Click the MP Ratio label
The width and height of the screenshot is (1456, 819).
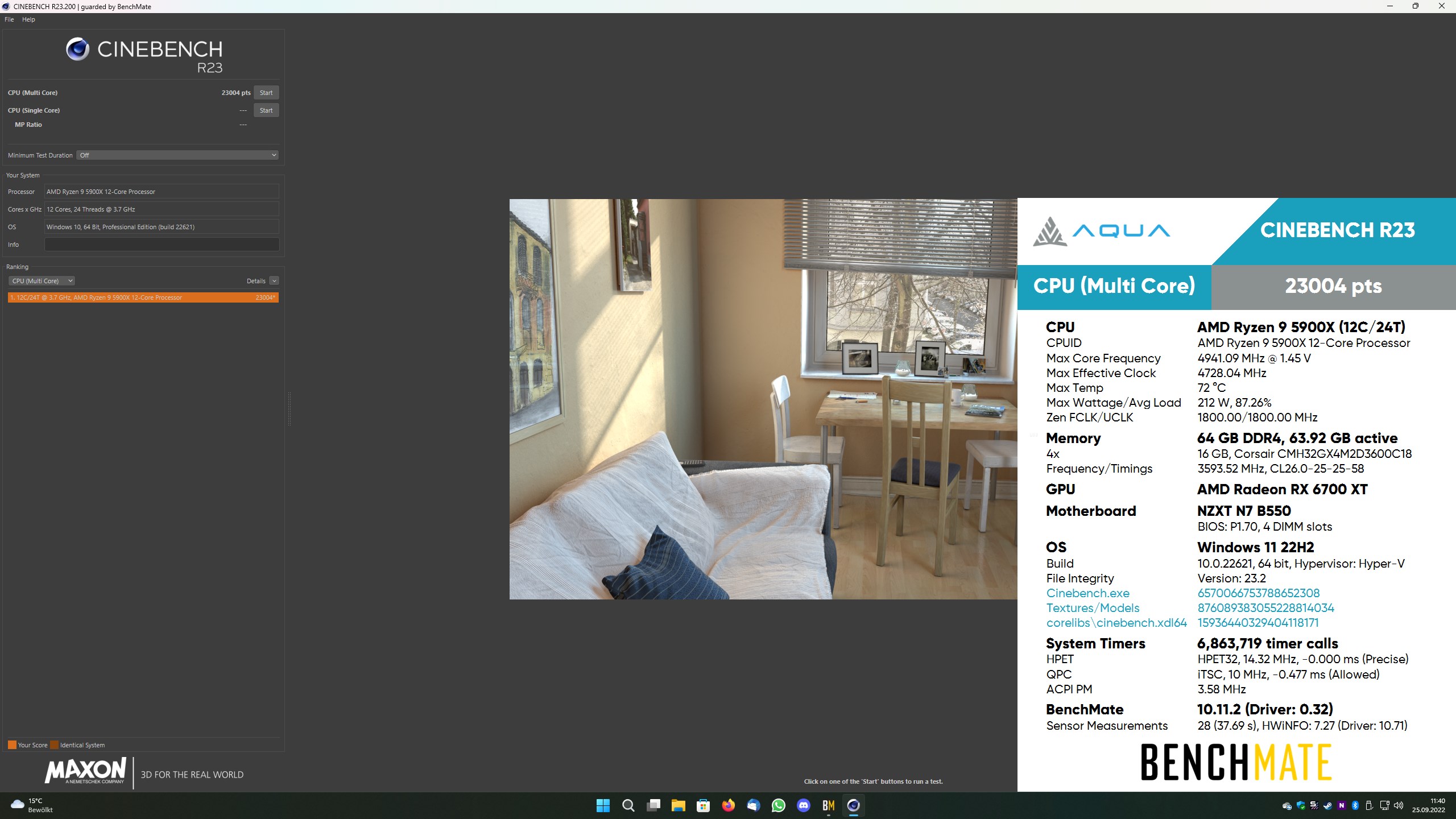pyautogui.click(x=28, y=125)
